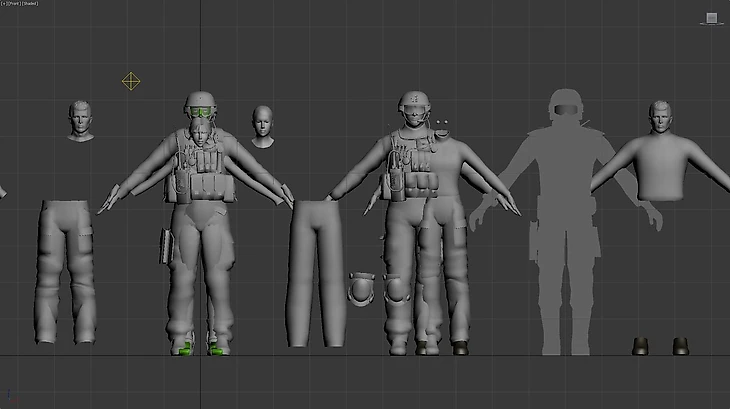730x409 pixels.
Task: Select the male head above sweater
Action: coord(659,118)
